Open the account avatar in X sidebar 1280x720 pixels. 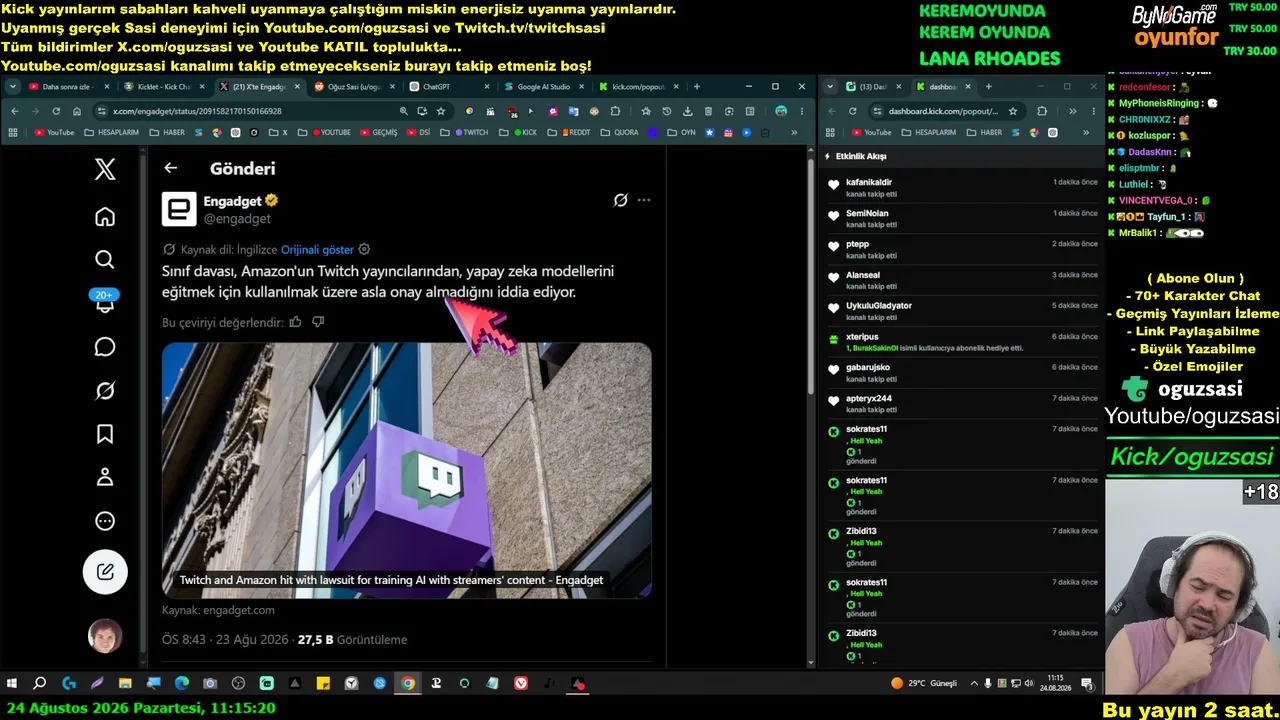tap(105, 636)
